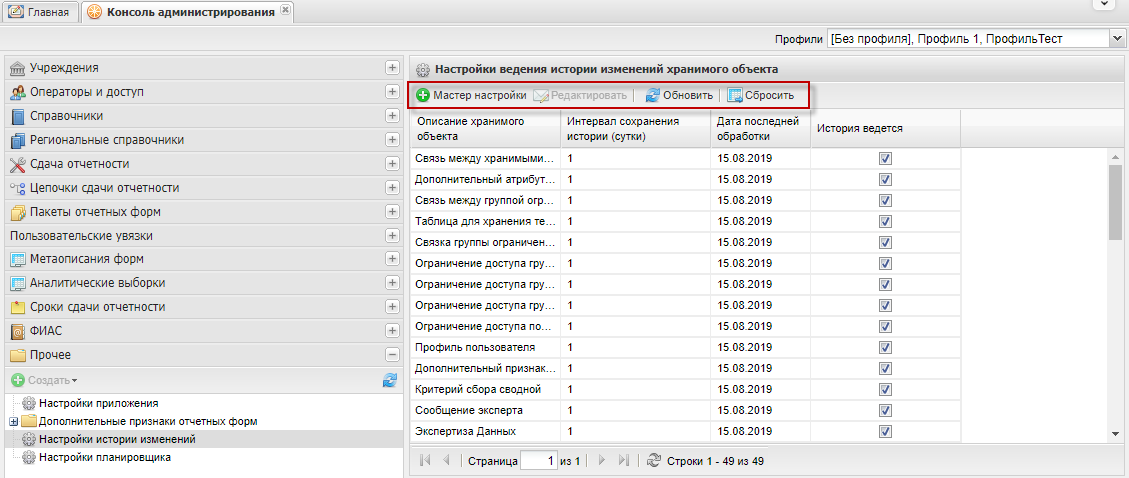Screen dimensions: 1129x478
Task: Click the green plus Мастер настройки icon
Action: (x=423, y=95)
